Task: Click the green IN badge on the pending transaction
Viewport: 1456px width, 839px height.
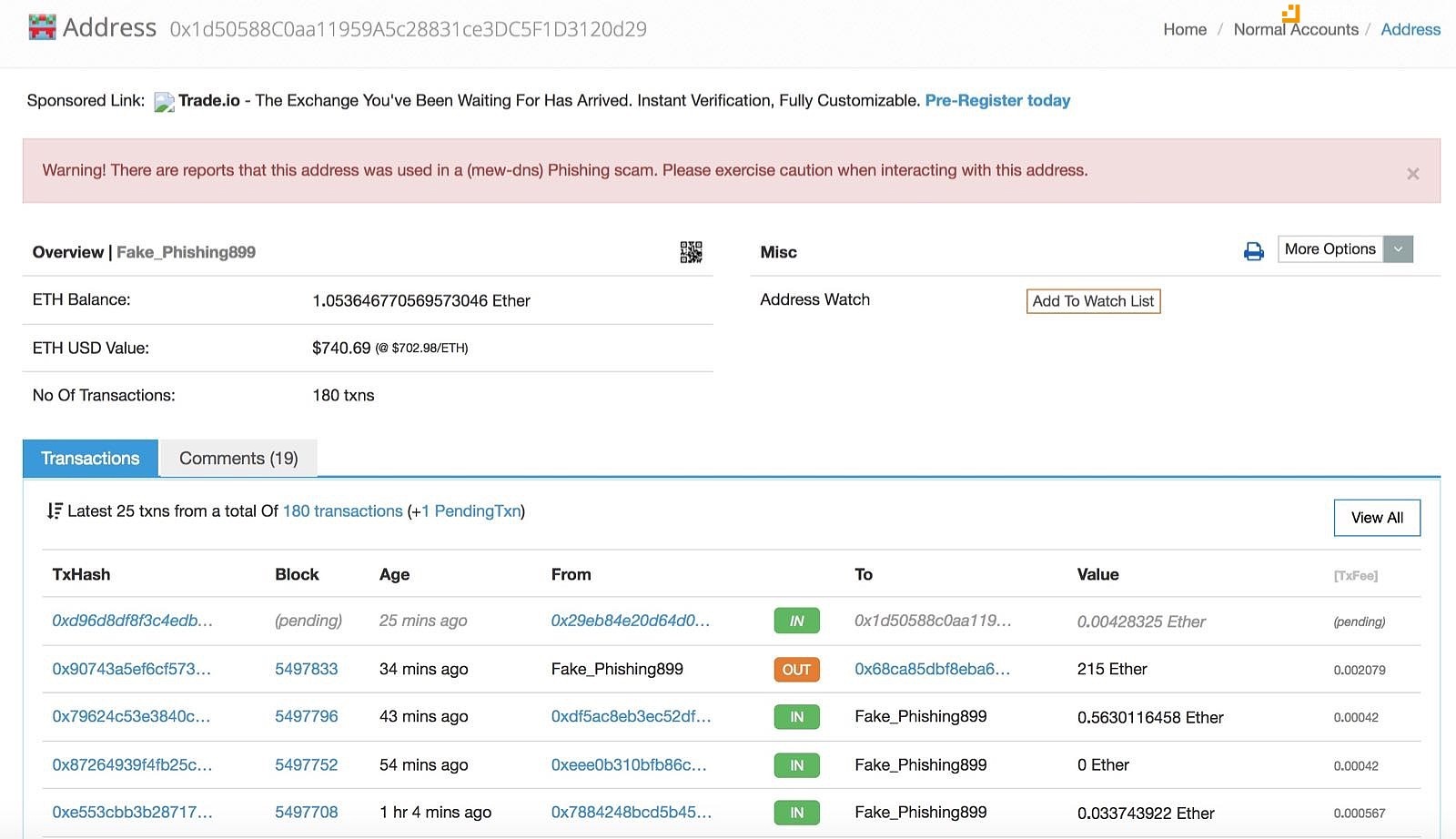Action: click(x=796, y=622)
